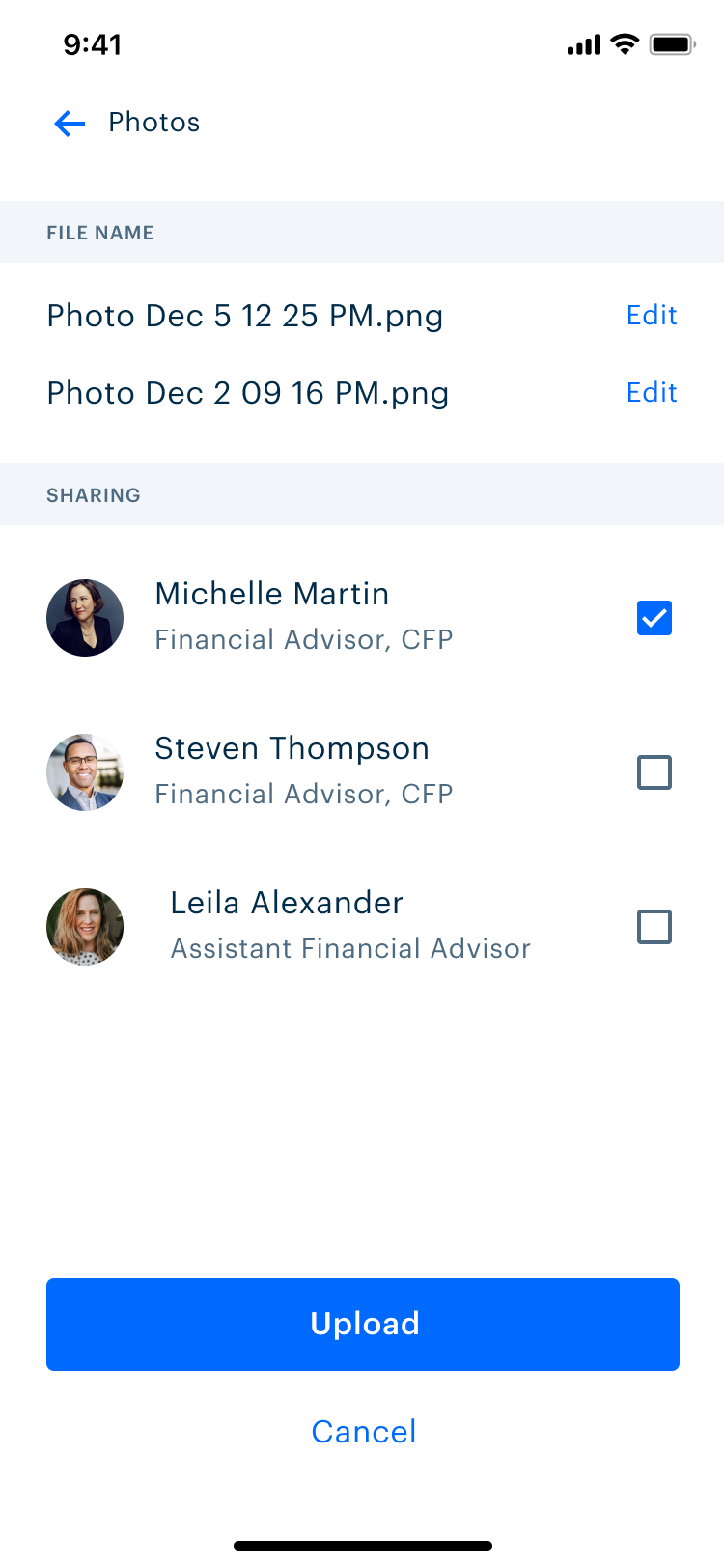
Task: Edit the Photo Dec 2 file name
Action: 652,393
